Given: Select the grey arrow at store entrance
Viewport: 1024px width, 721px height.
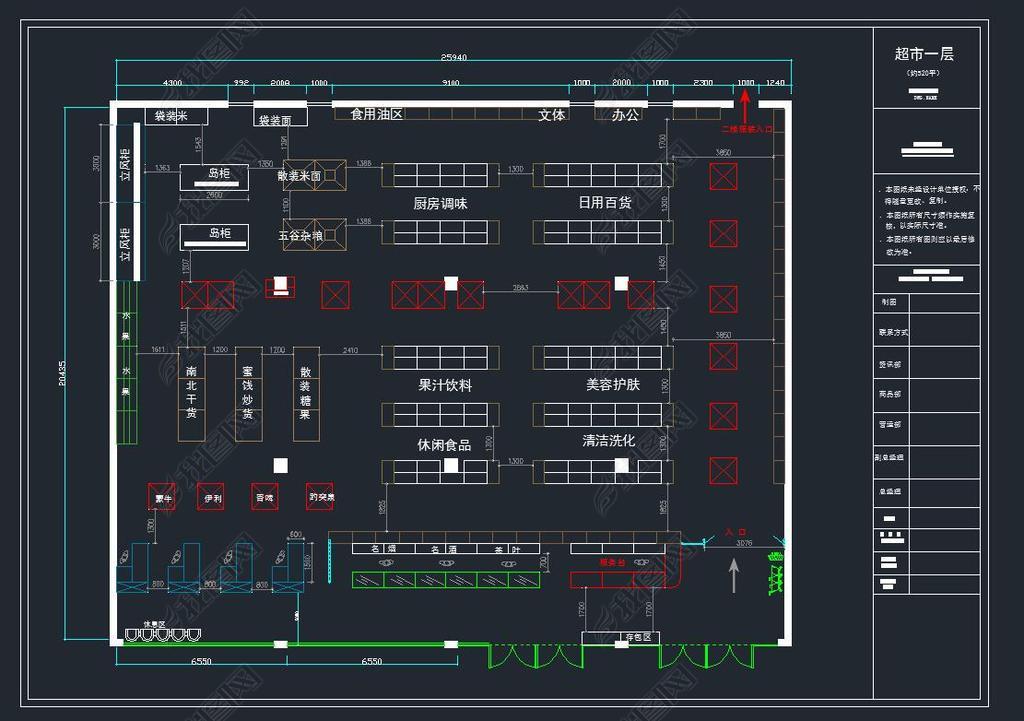Looking at the screenshot, I should point(734,575).
